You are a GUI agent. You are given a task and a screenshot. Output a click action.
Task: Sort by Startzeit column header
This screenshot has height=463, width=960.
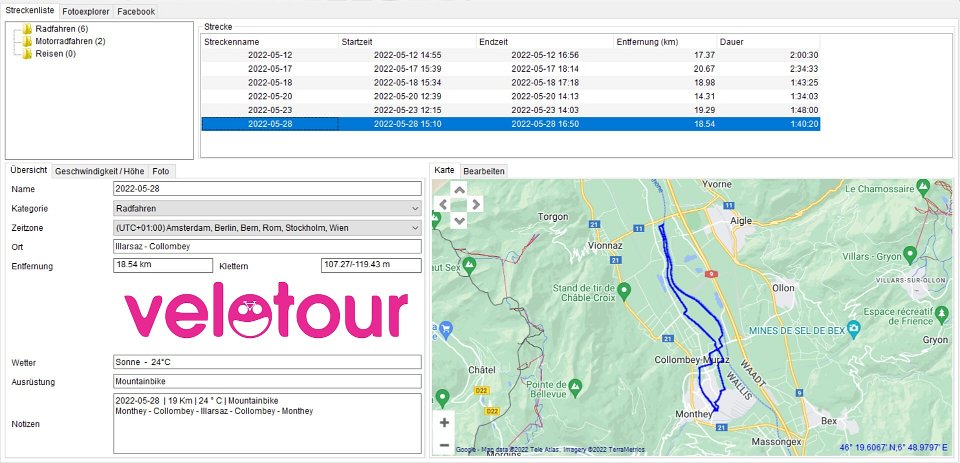click(x=407, y=42)
